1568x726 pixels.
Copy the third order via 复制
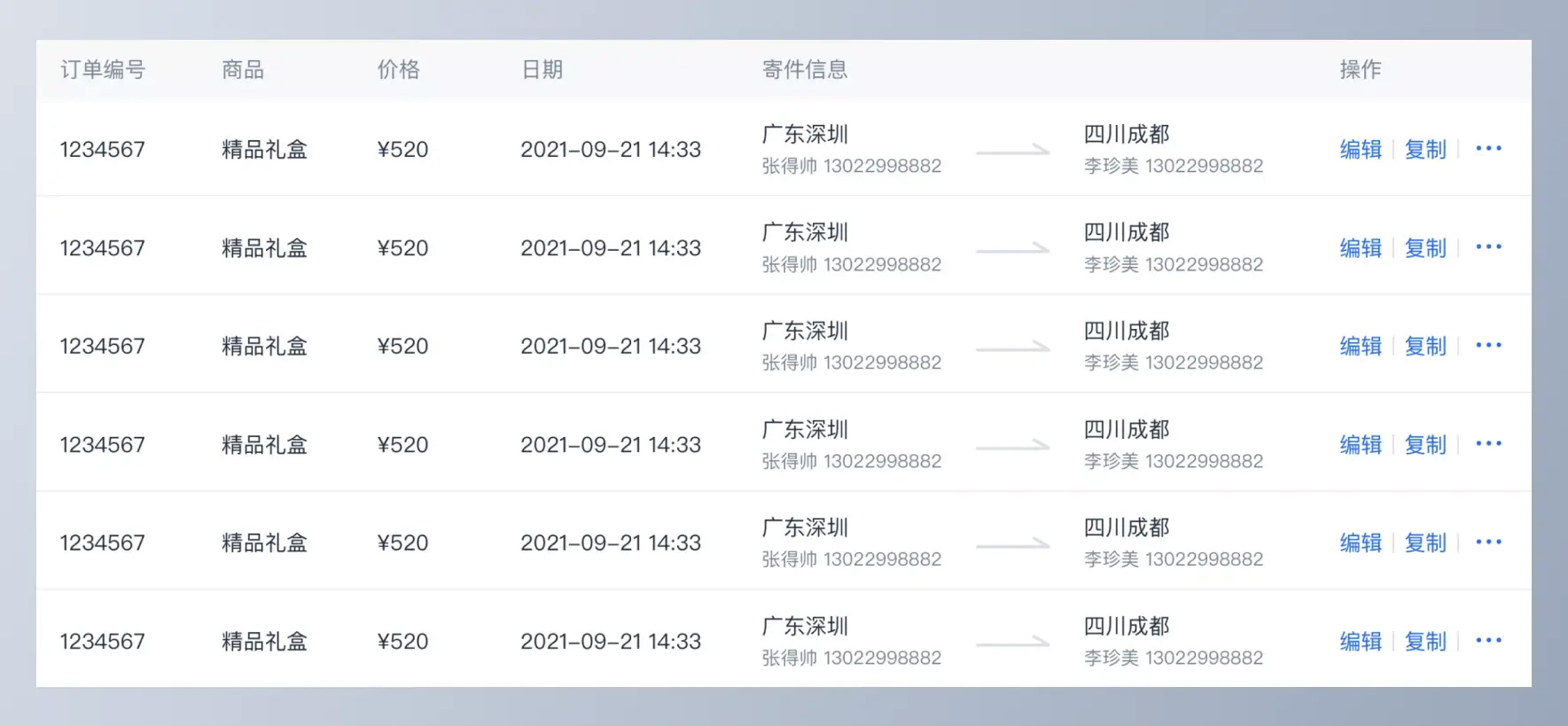click(x=1425, y=346)
